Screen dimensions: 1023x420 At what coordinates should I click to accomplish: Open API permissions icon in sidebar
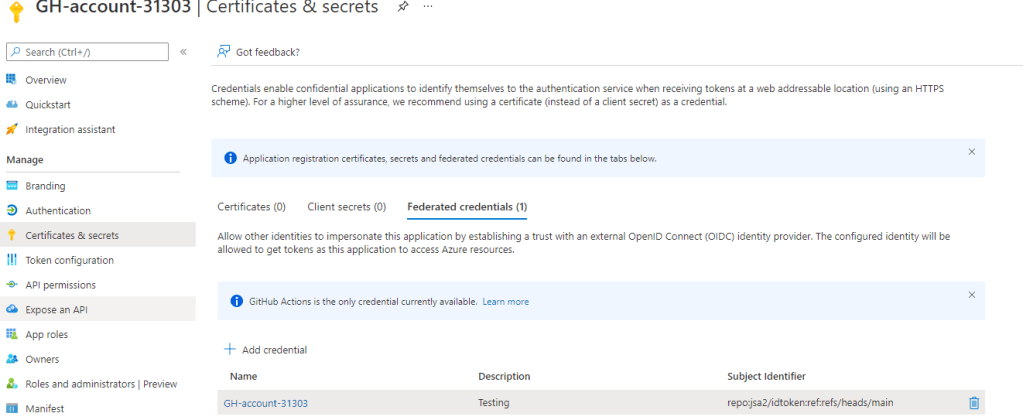pyautogui.click(x=12, y=285)
